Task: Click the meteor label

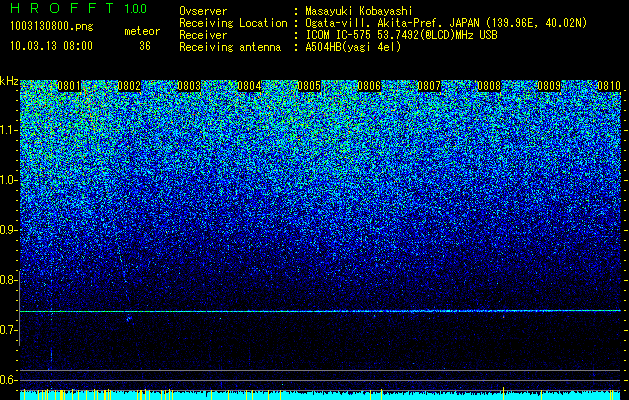Action: pyautogui.click(x=142, y=31)
